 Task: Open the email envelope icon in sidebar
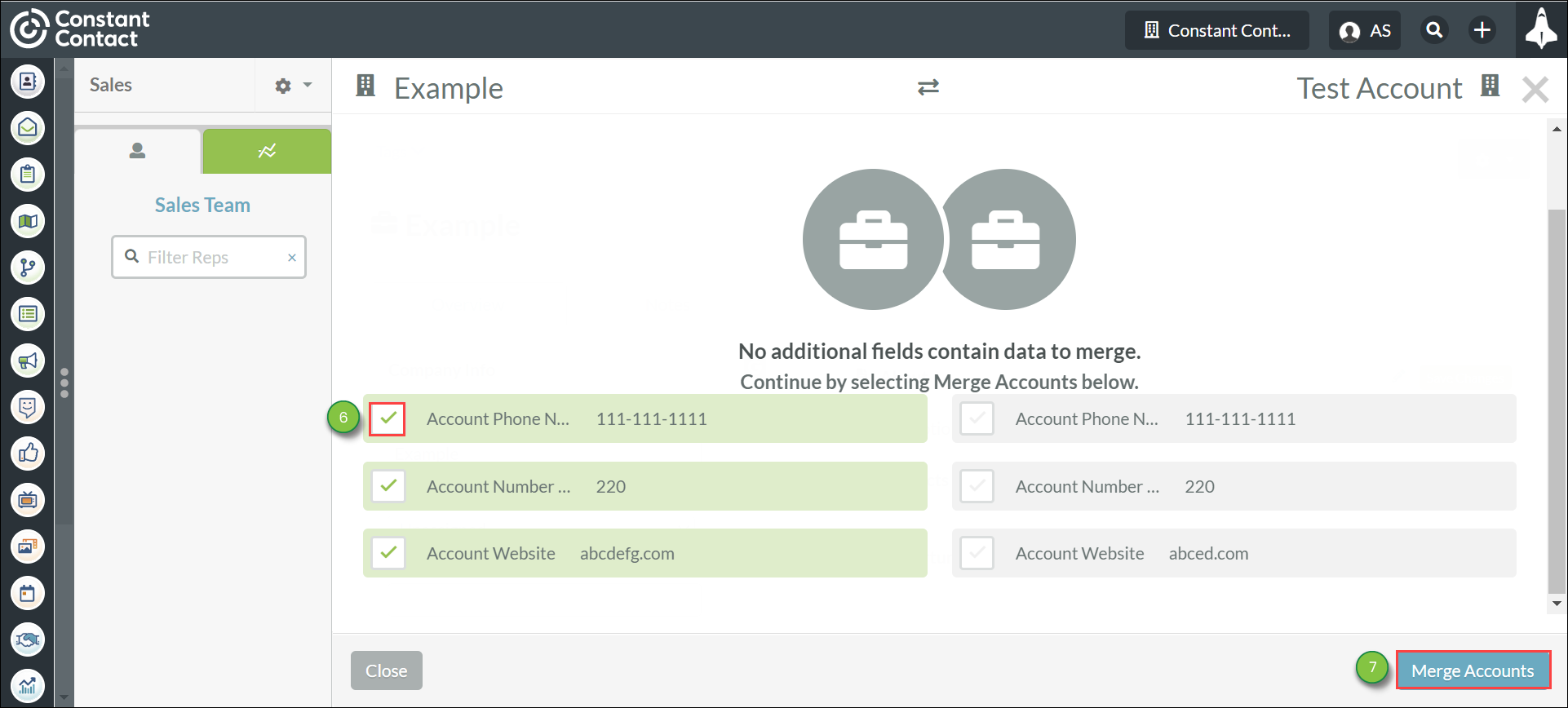(x=28, y=128)
